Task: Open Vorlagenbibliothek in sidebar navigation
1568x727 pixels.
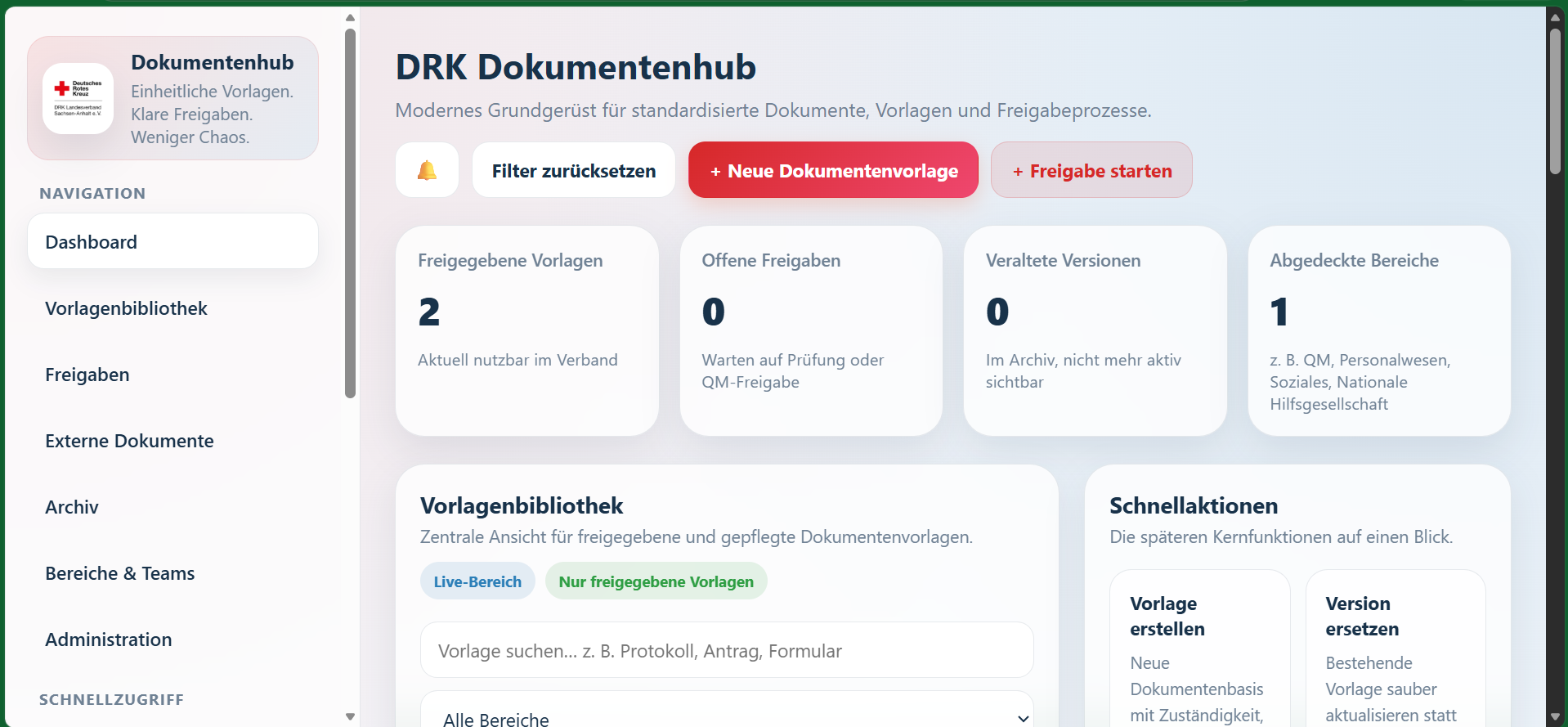Action: tap(172, 308)
